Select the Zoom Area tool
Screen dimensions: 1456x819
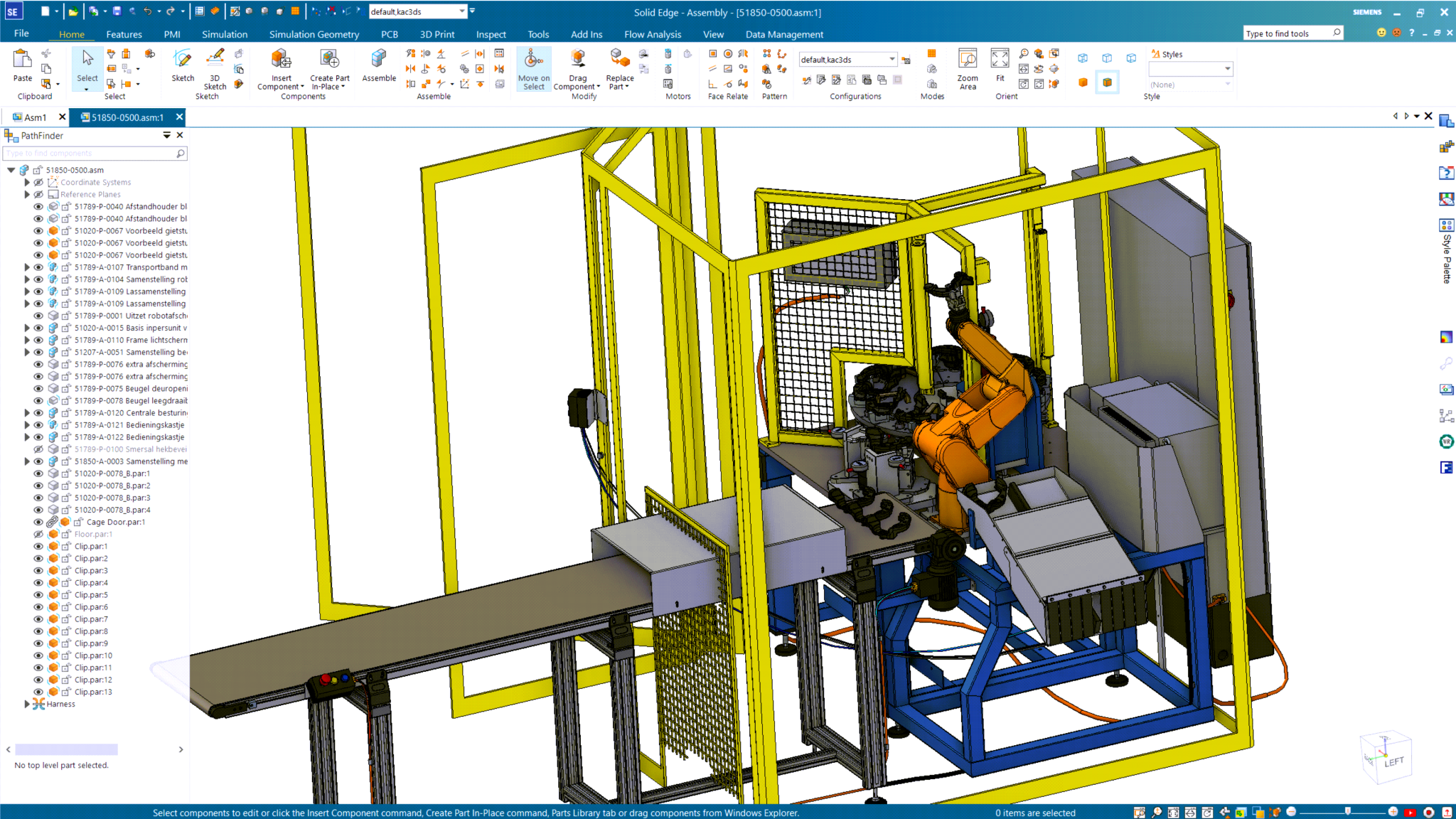(968, 68)
